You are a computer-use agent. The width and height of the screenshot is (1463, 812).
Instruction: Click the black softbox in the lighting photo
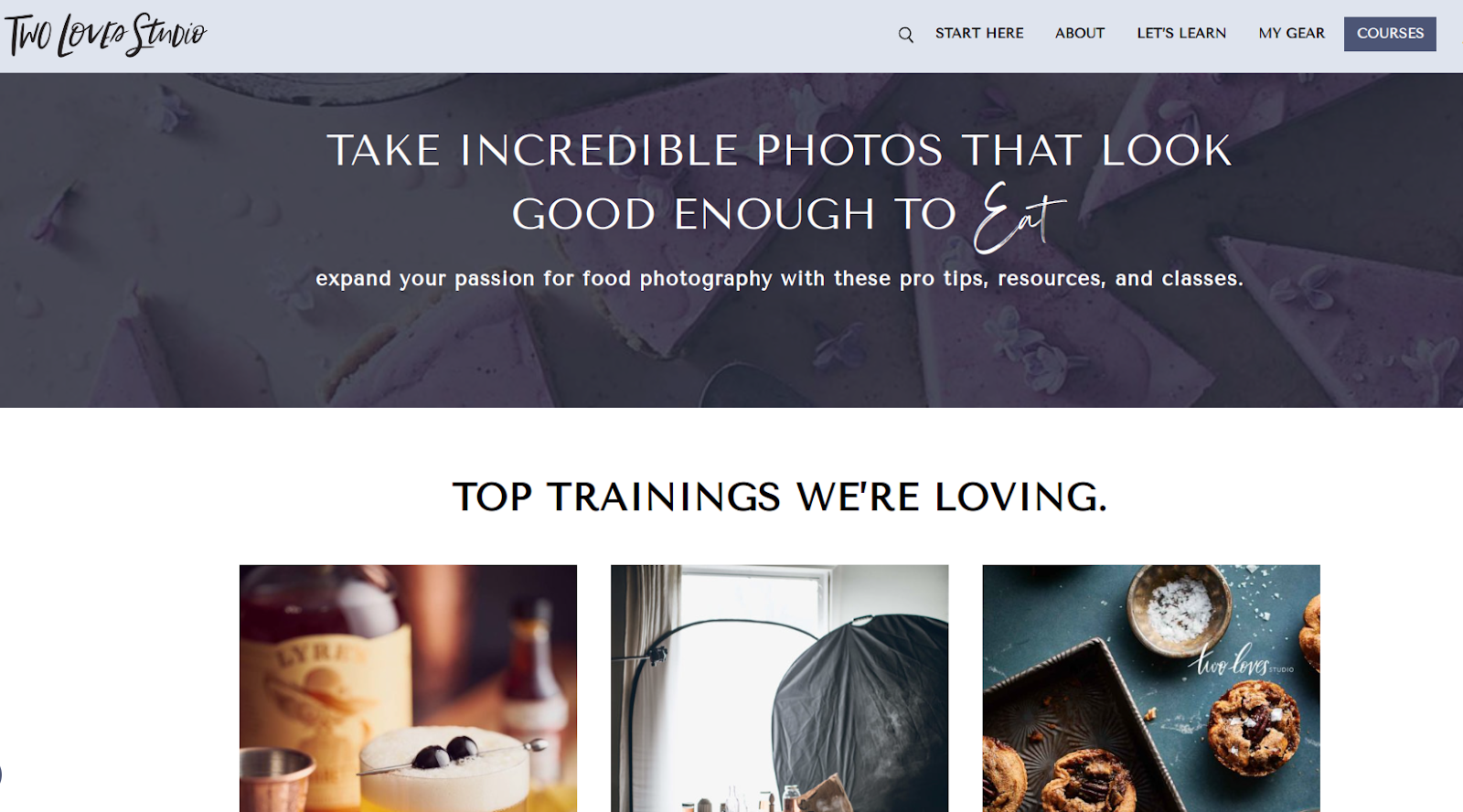tap(860, 713)
